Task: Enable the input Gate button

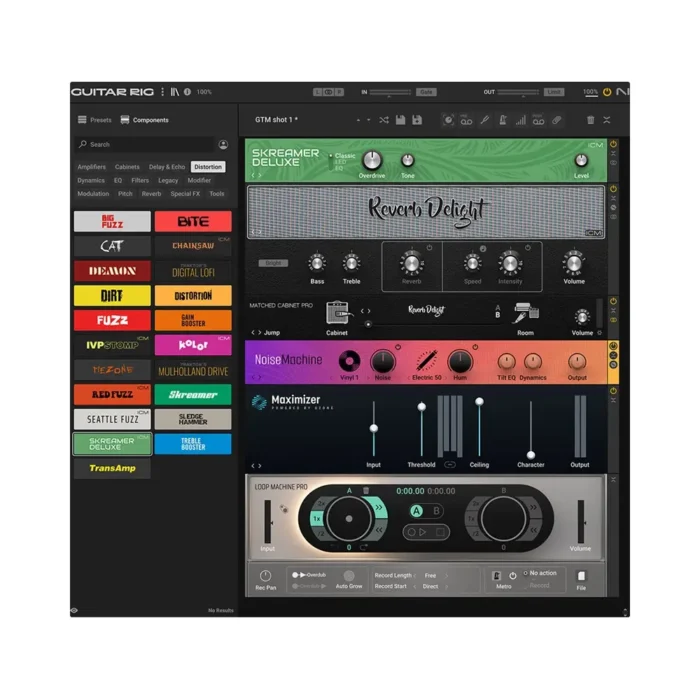Action: pyautogui.click(x=426, y=92)
